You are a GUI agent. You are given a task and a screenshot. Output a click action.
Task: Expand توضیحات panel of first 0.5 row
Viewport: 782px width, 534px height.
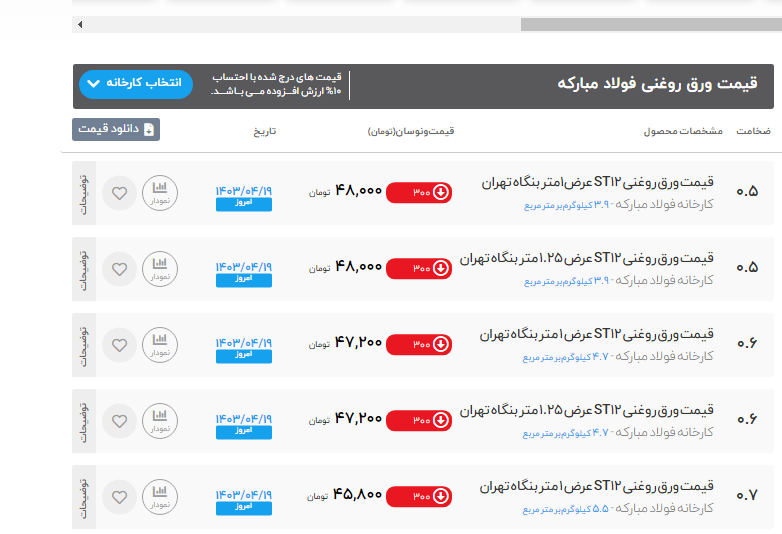coord(84,193)
